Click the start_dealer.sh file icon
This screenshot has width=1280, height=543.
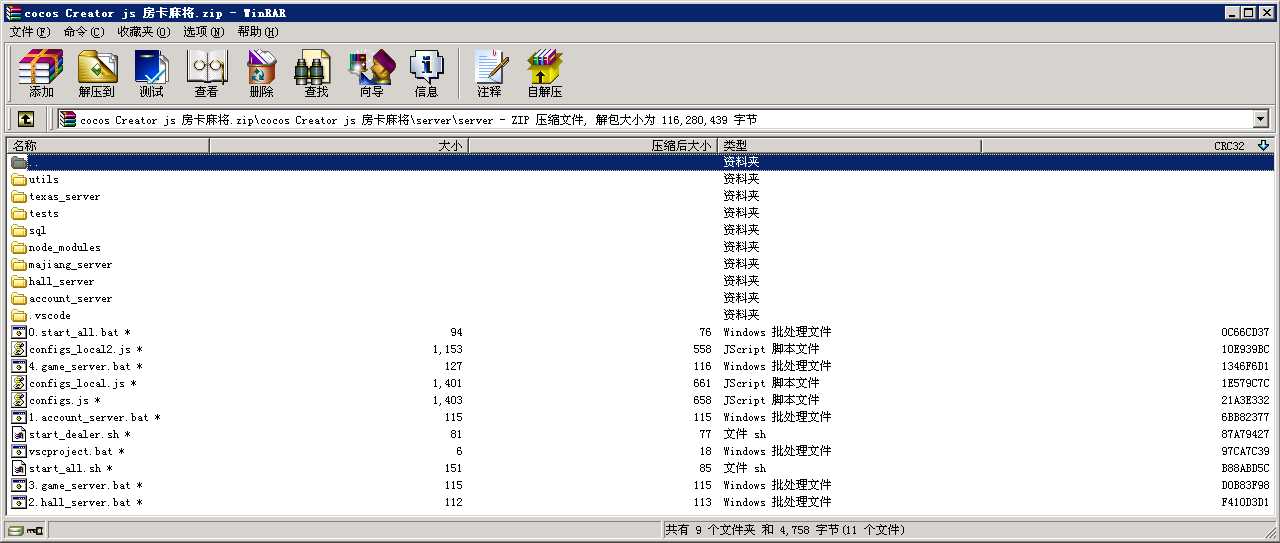(x=19, y=434)
